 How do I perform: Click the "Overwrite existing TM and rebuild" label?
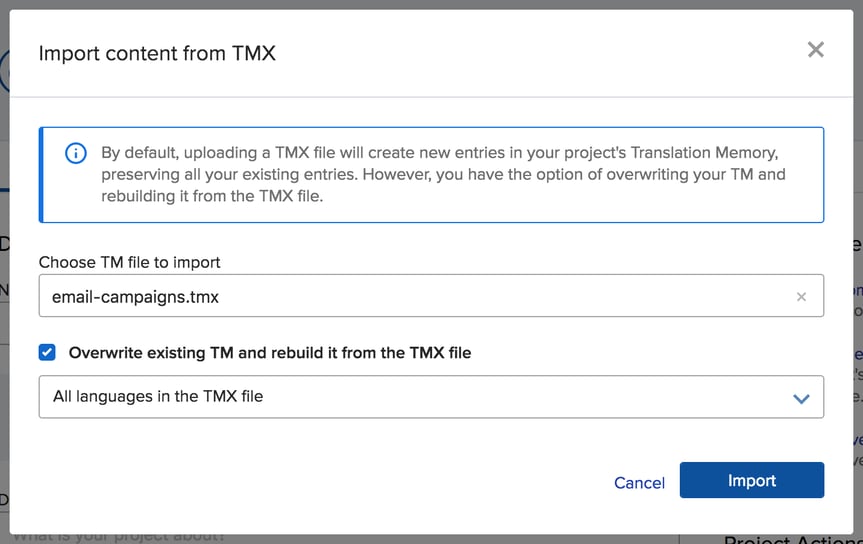(269, 353)
